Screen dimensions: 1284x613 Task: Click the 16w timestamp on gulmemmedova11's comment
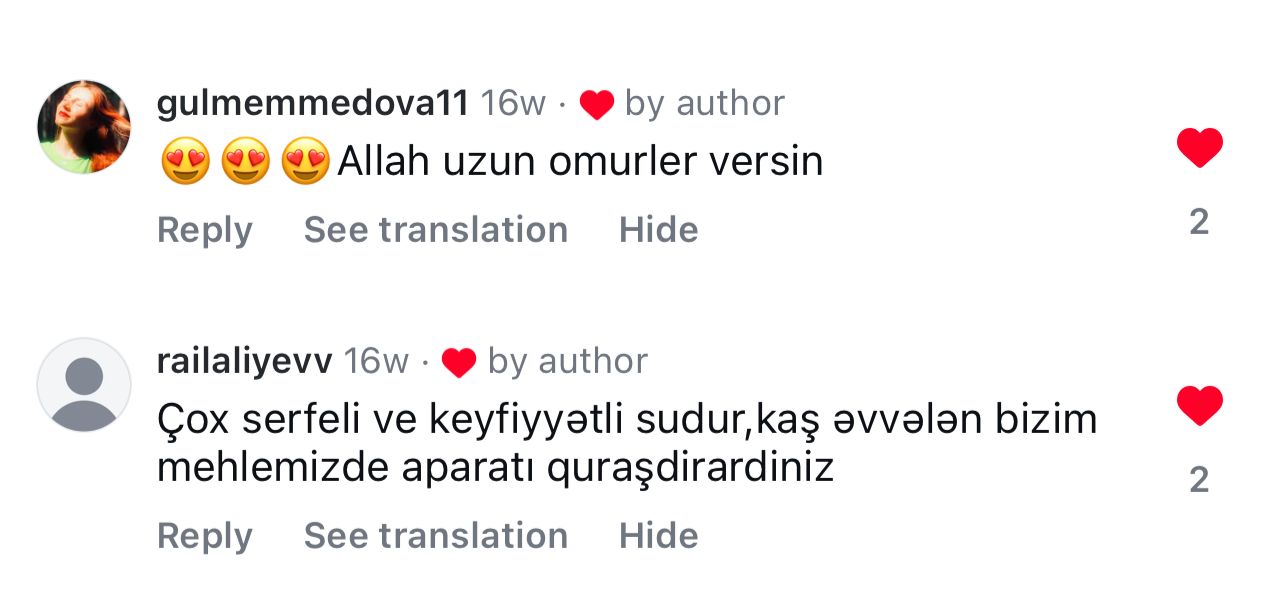(513, 103)
